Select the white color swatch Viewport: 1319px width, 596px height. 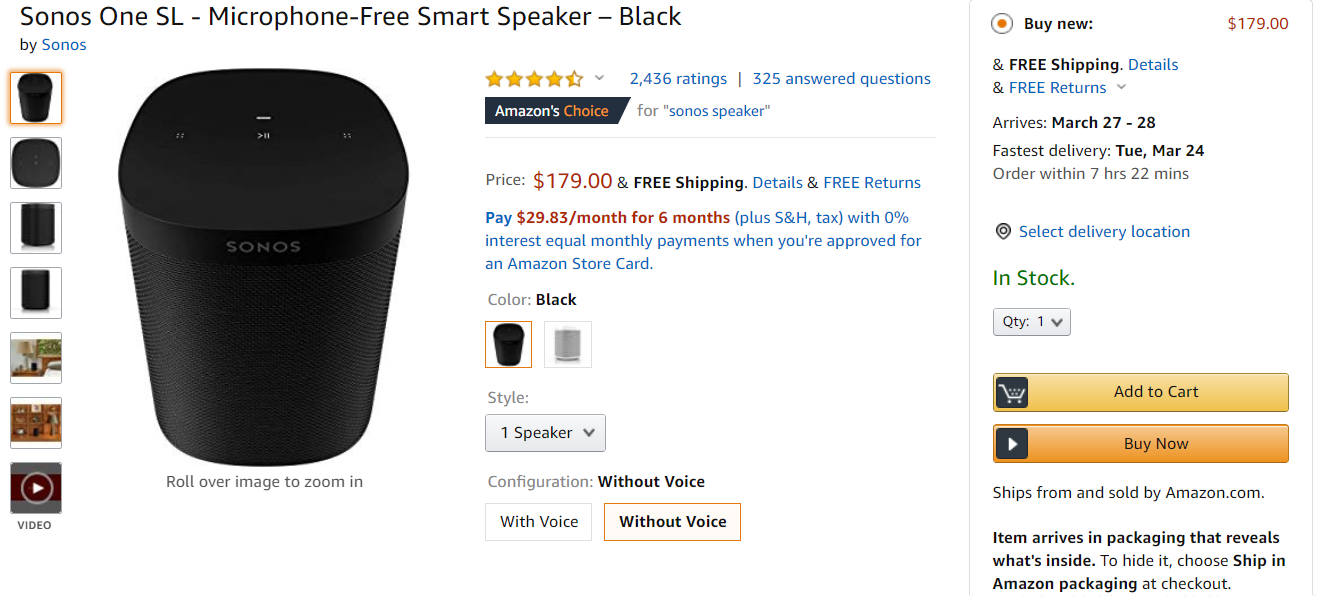[x=568, y=344]
